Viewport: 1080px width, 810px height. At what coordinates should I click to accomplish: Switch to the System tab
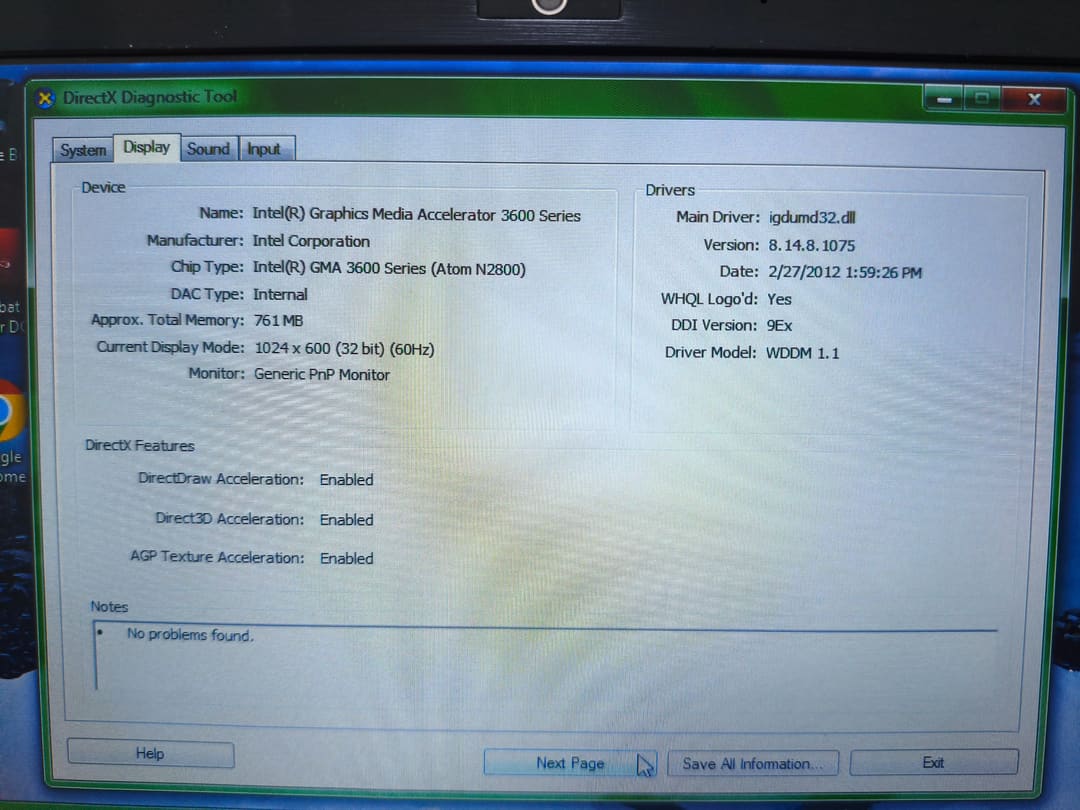[83, 149]
